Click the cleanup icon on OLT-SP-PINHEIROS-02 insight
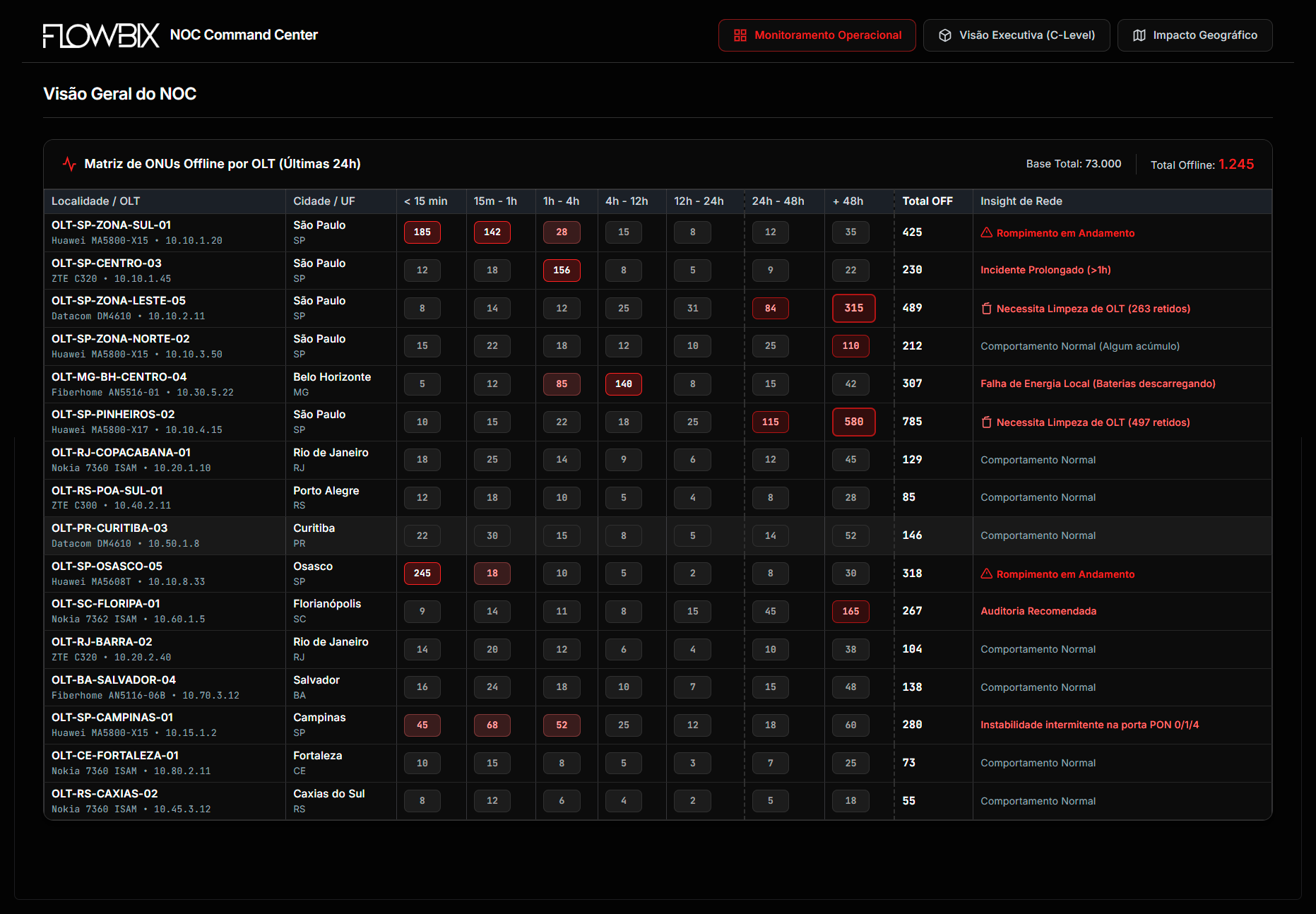 point(986,422)
